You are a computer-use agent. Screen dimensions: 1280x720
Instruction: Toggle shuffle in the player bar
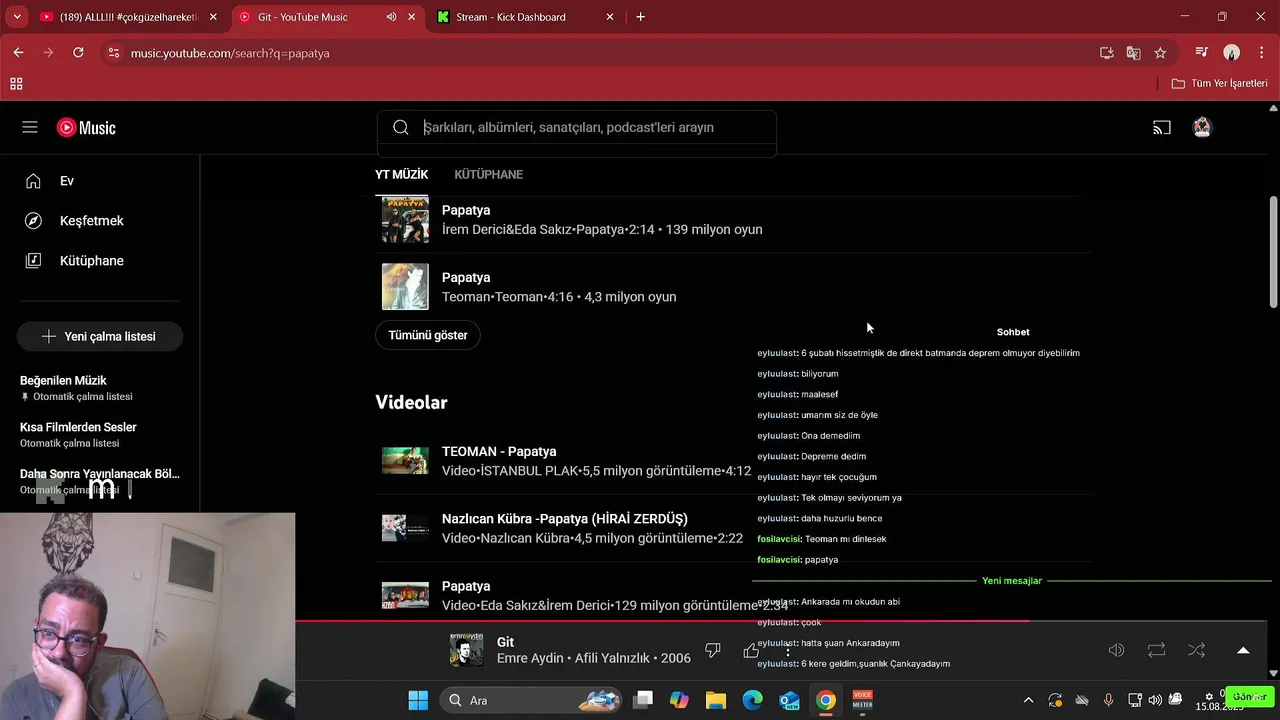pos(1196,650)
